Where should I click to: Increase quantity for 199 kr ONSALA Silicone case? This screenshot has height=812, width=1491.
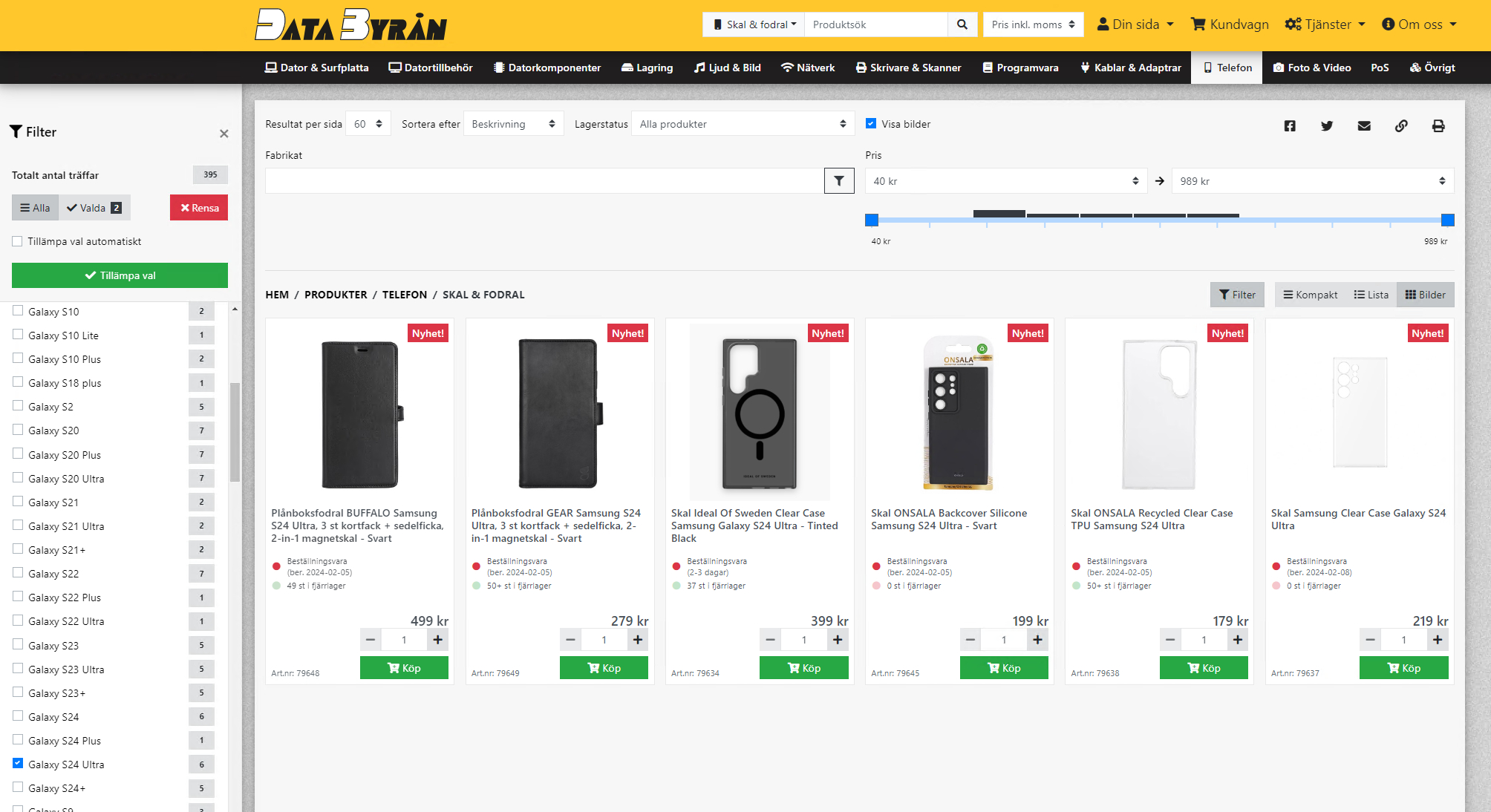pos(1038,640)
